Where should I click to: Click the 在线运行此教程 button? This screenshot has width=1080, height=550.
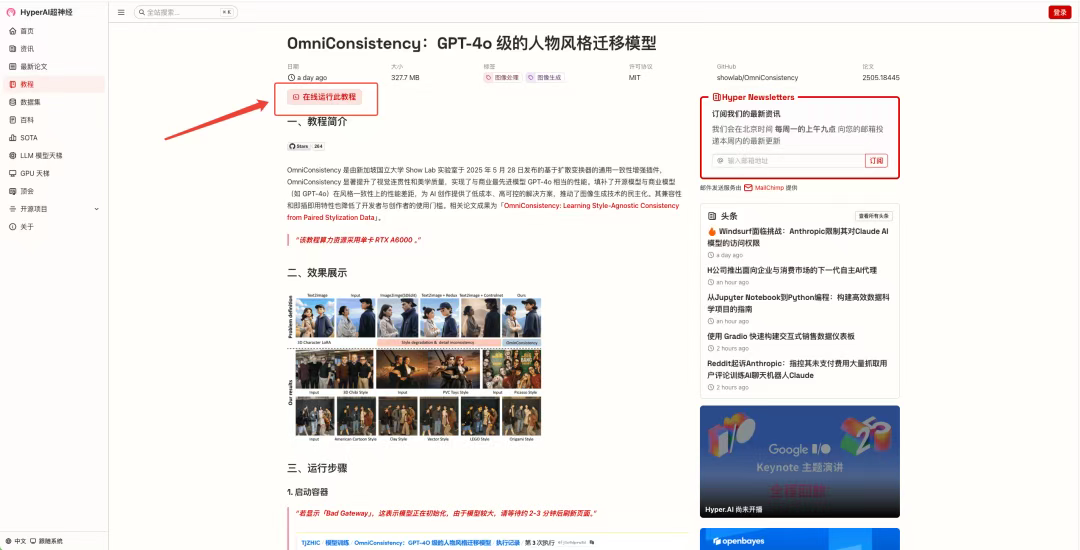(x=323, y=97)
